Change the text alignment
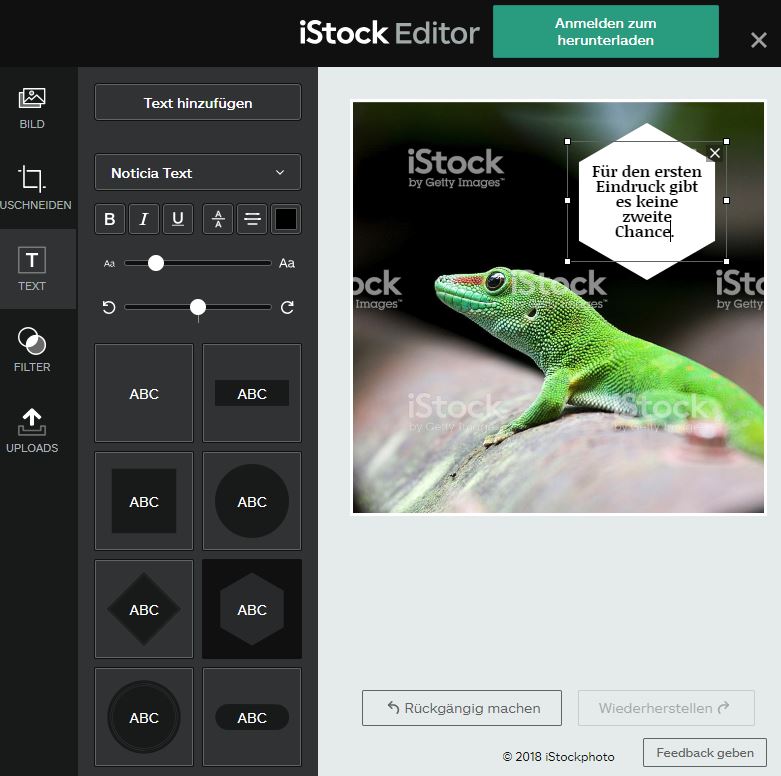The height and width of the screenshot is (776, 781). [x=252, y=219]
